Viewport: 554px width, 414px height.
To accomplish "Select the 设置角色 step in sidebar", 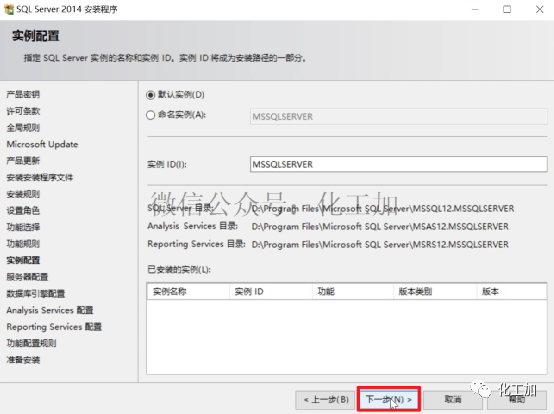I will (x=23, y=211).
